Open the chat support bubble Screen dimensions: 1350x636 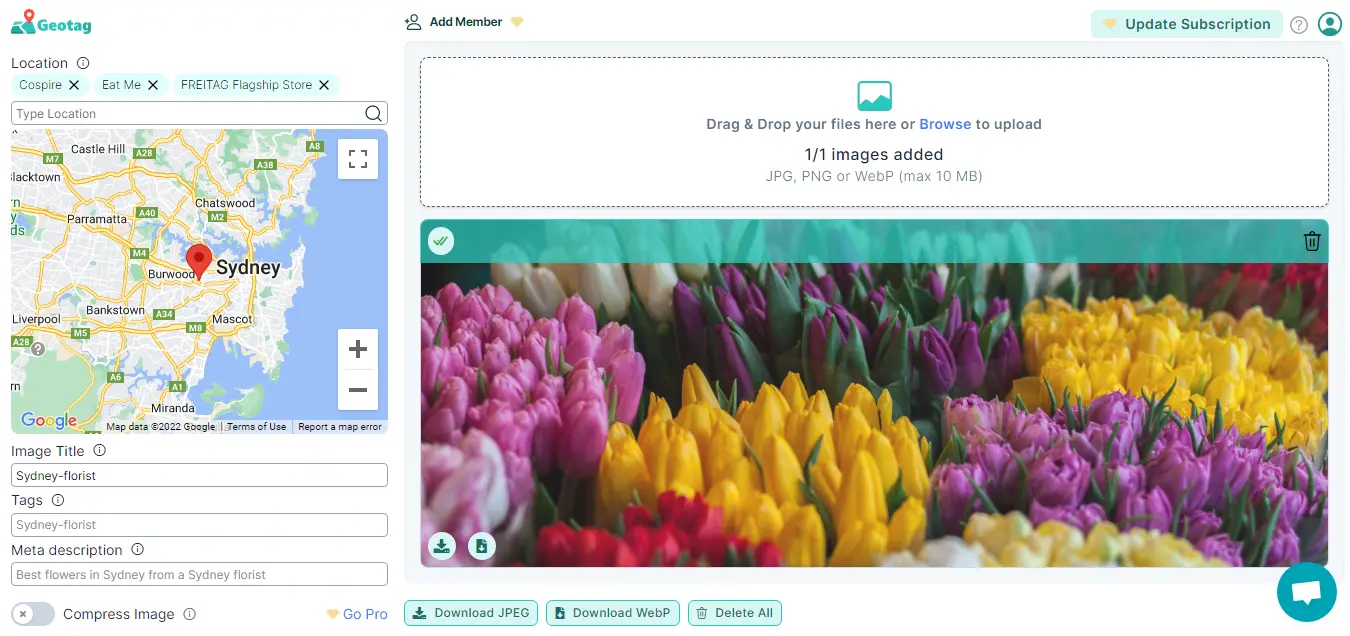(1306, 592)
